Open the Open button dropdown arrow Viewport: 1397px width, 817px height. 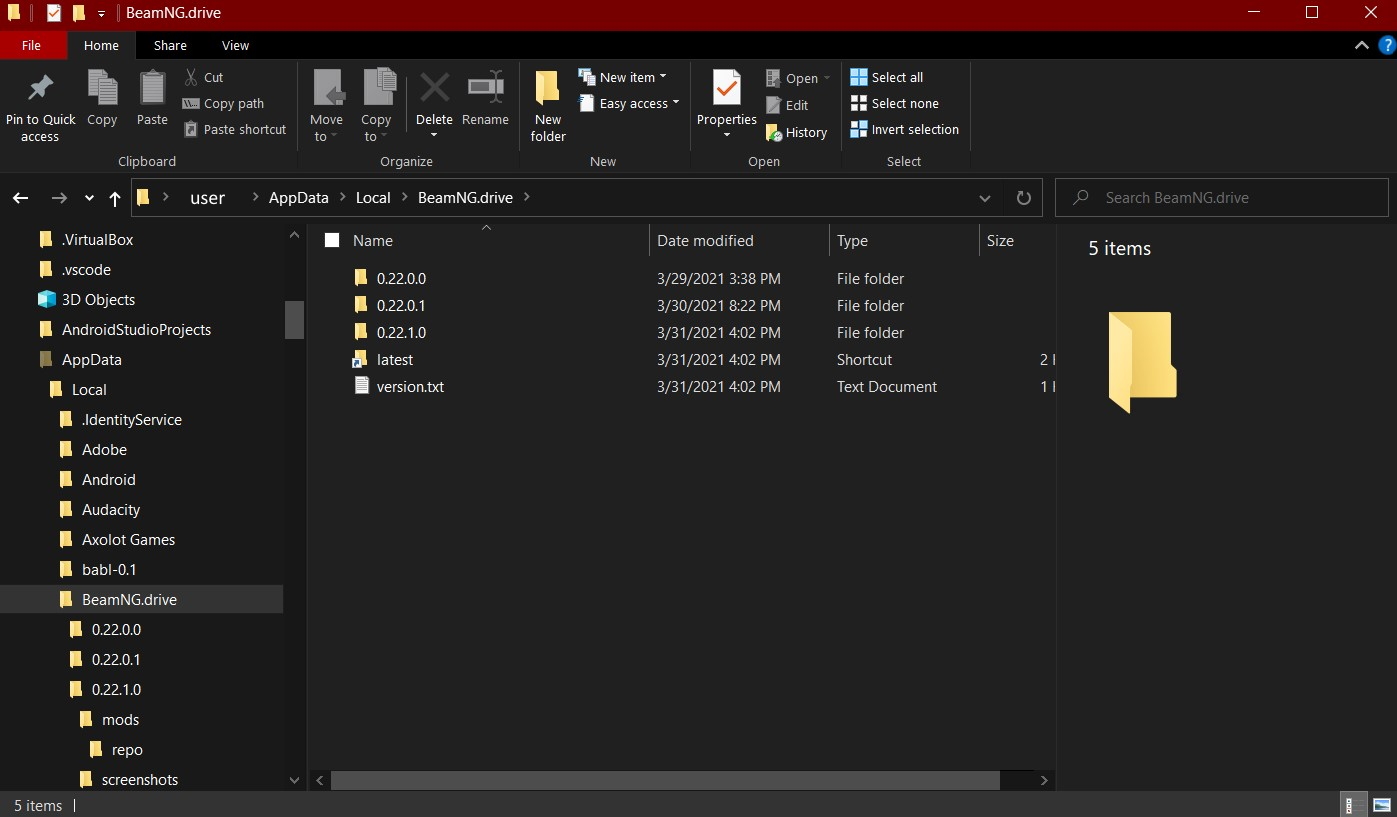827,78
